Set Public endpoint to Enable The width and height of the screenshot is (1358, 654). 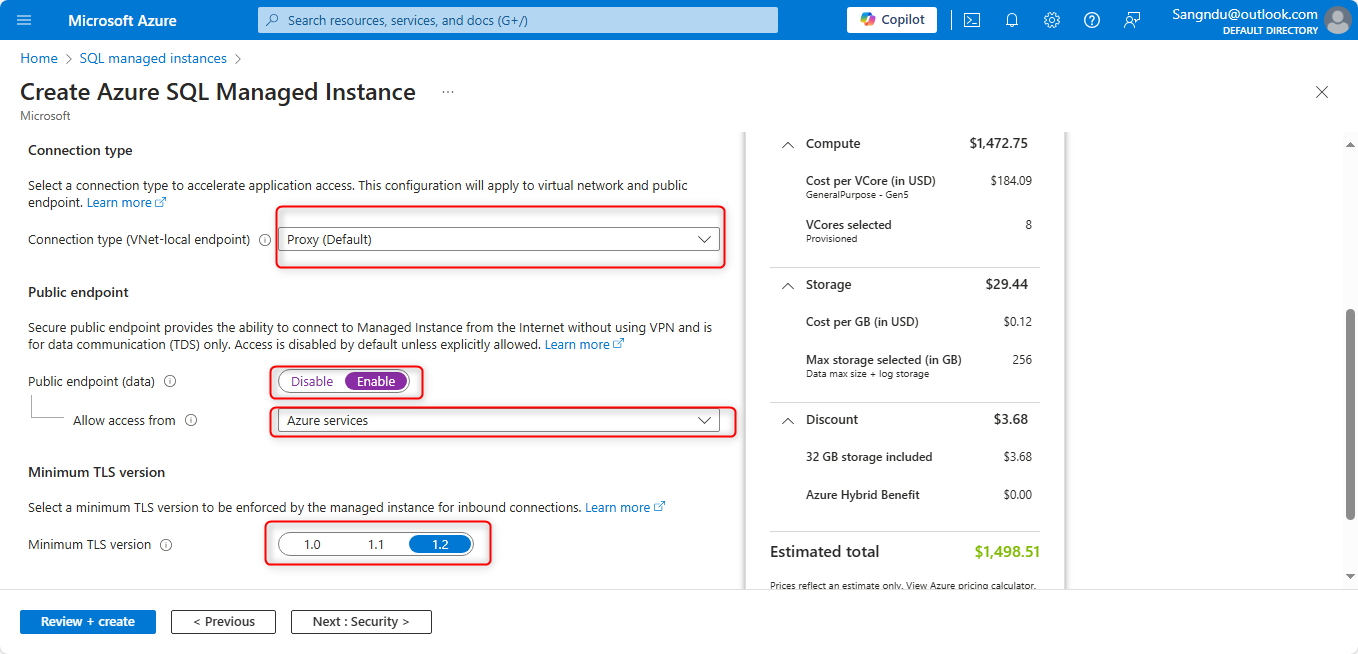coord(376,381)
